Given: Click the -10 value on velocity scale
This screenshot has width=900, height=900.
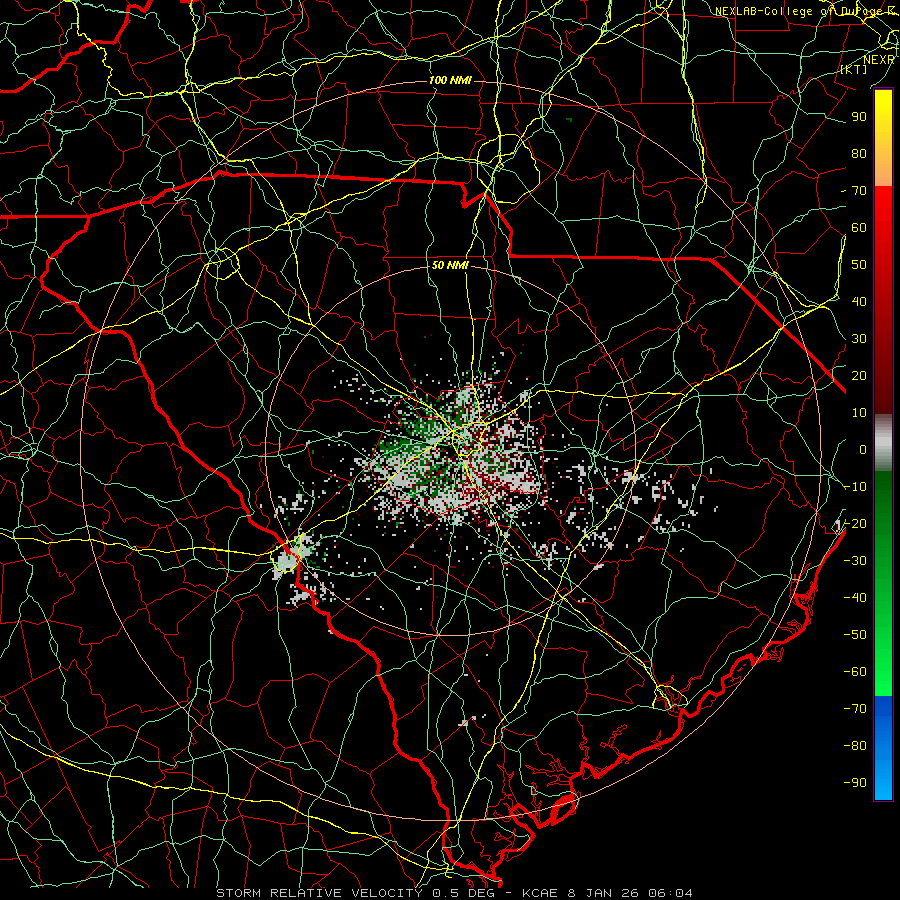Looking at the screenshot, I should pos(855,487).
